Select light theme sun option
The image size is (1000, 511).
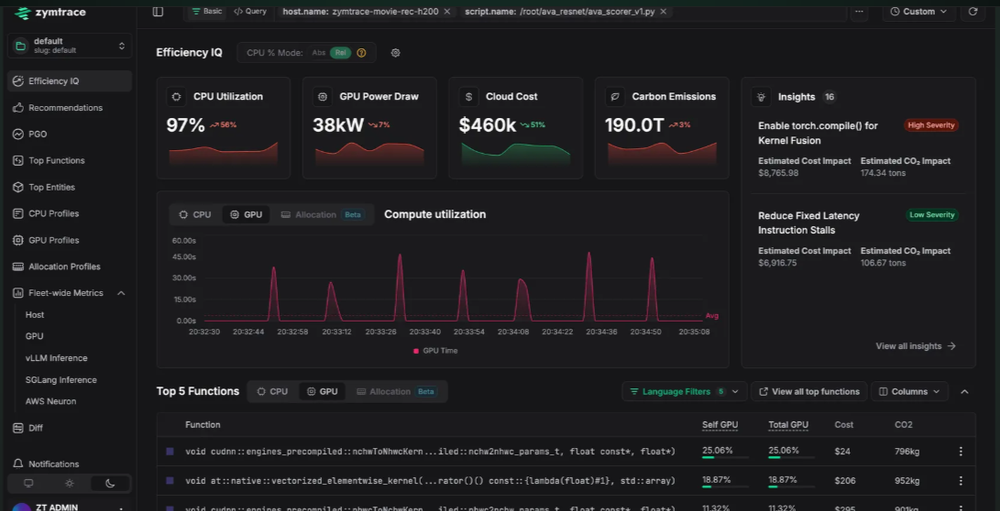pyautogui.click(x=70, y=484)
